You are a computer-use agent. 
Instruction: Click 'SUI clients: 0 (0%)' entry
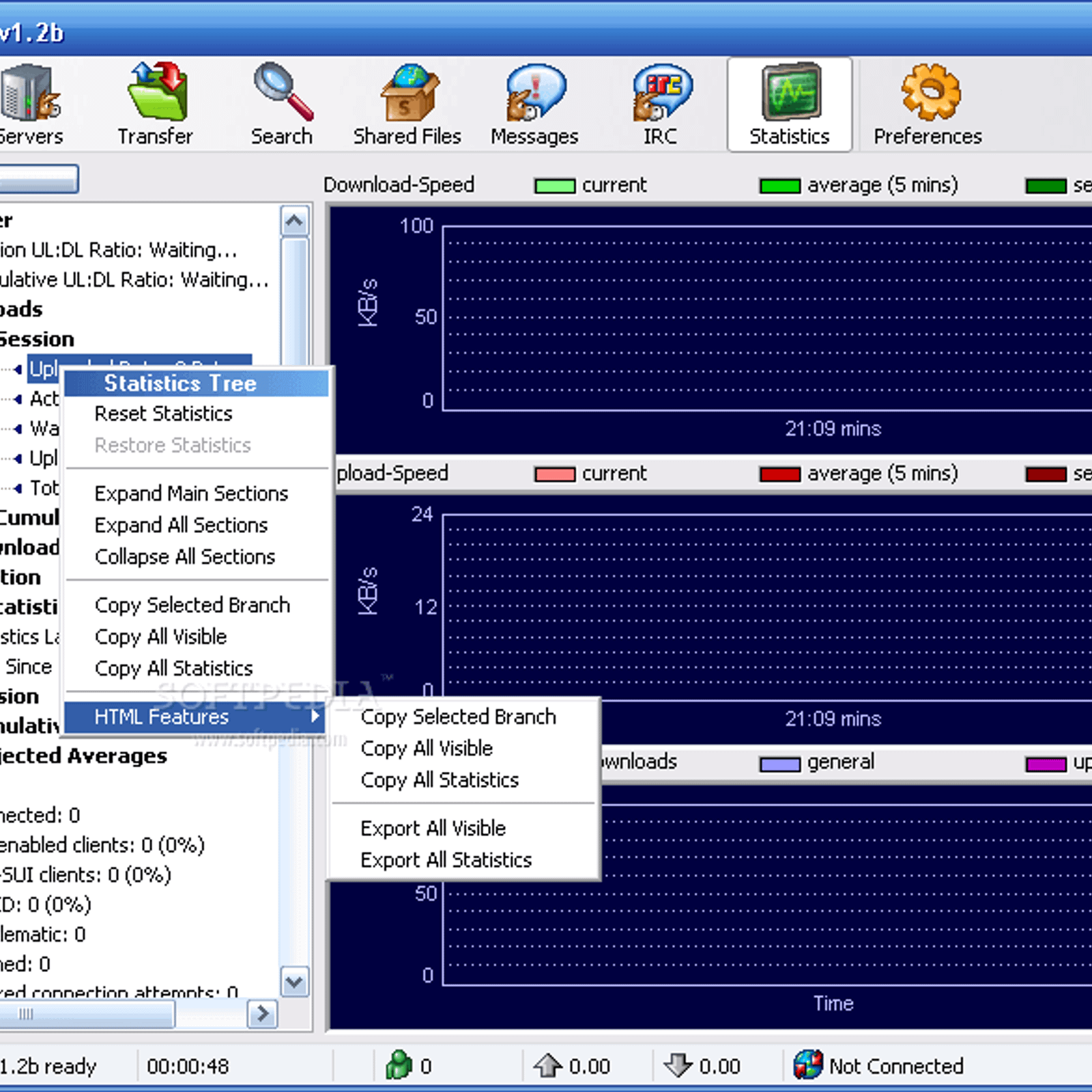[x=85, y=875]
